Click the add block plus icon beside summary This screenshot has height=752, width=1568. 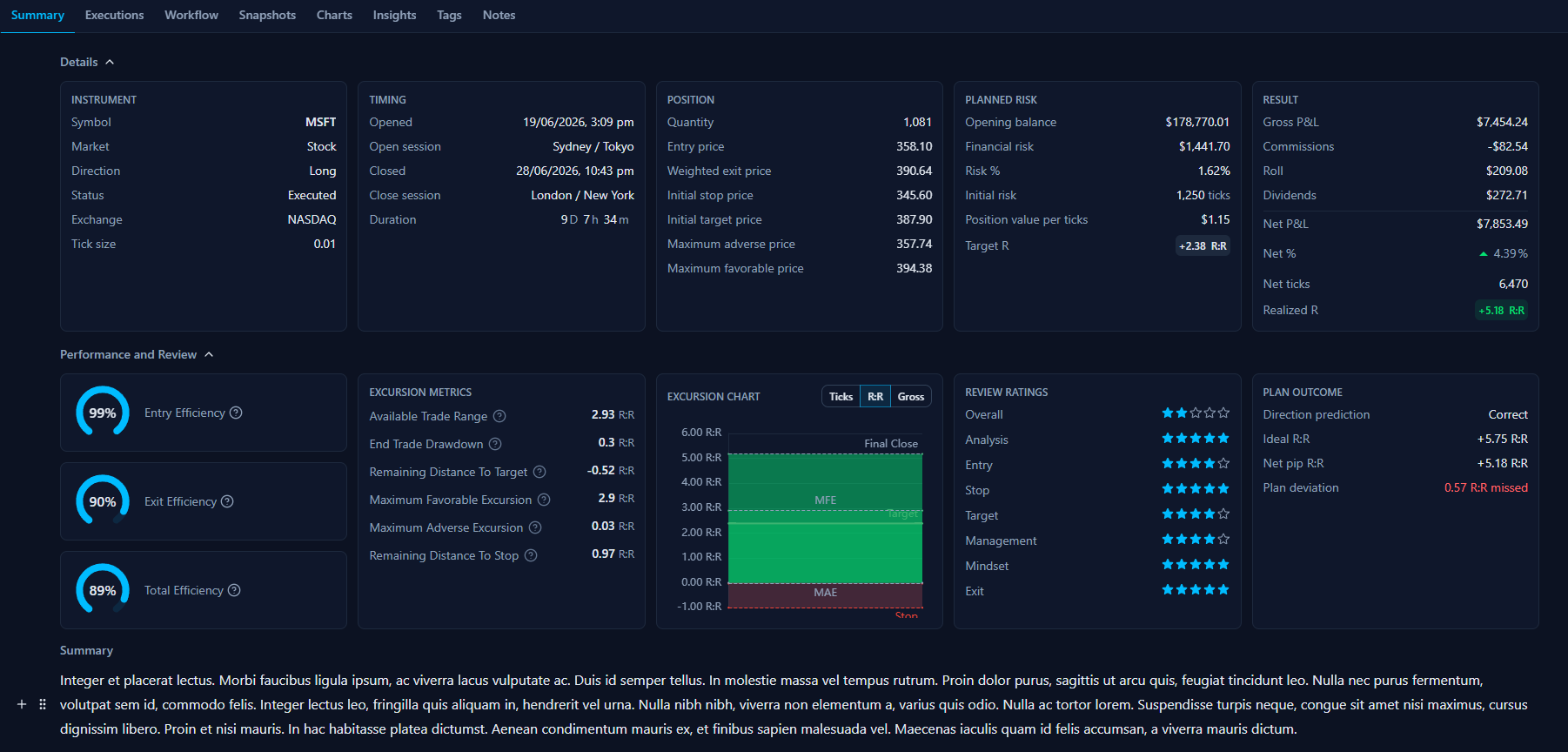pyautogui.click(x=22, y=704)
